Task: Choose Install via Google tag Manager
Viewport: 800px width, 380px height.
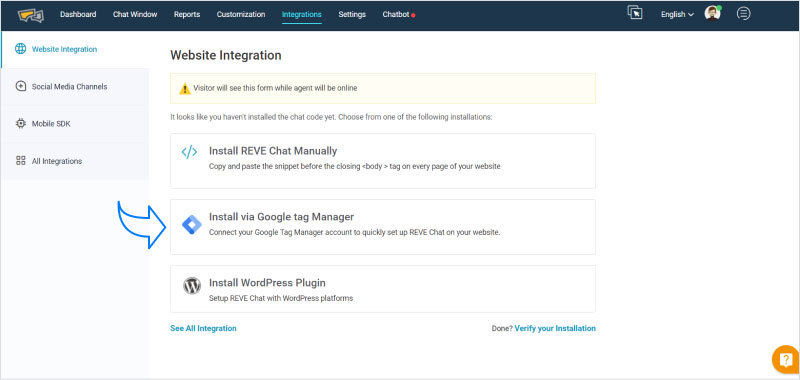Action: coord(383,226)
